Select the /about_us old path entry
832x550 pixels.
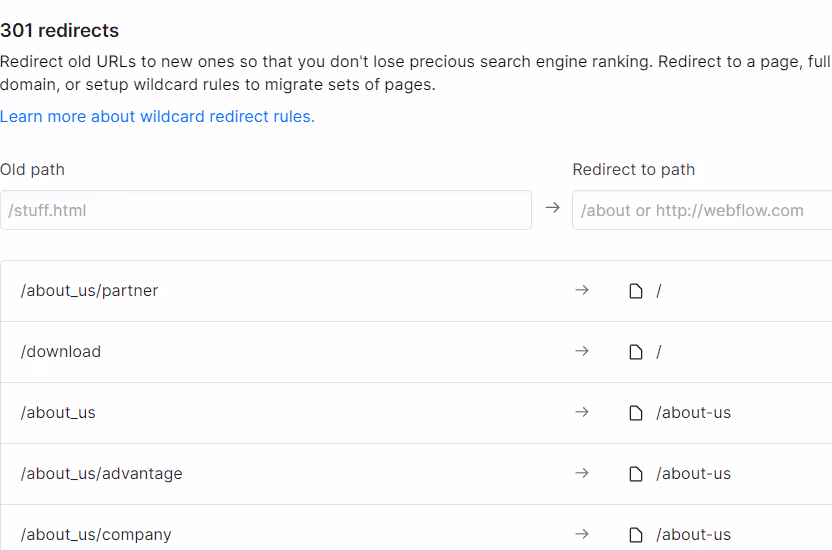click(x=58, y=413)
